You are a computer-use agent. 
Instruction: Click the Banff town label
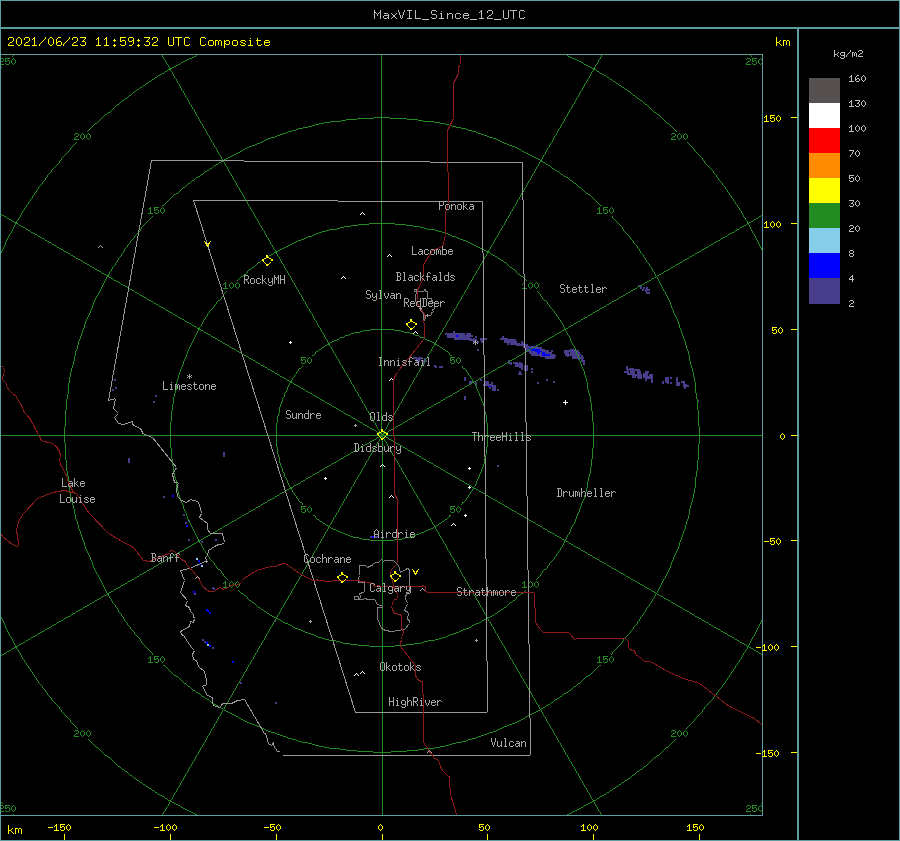165,557
